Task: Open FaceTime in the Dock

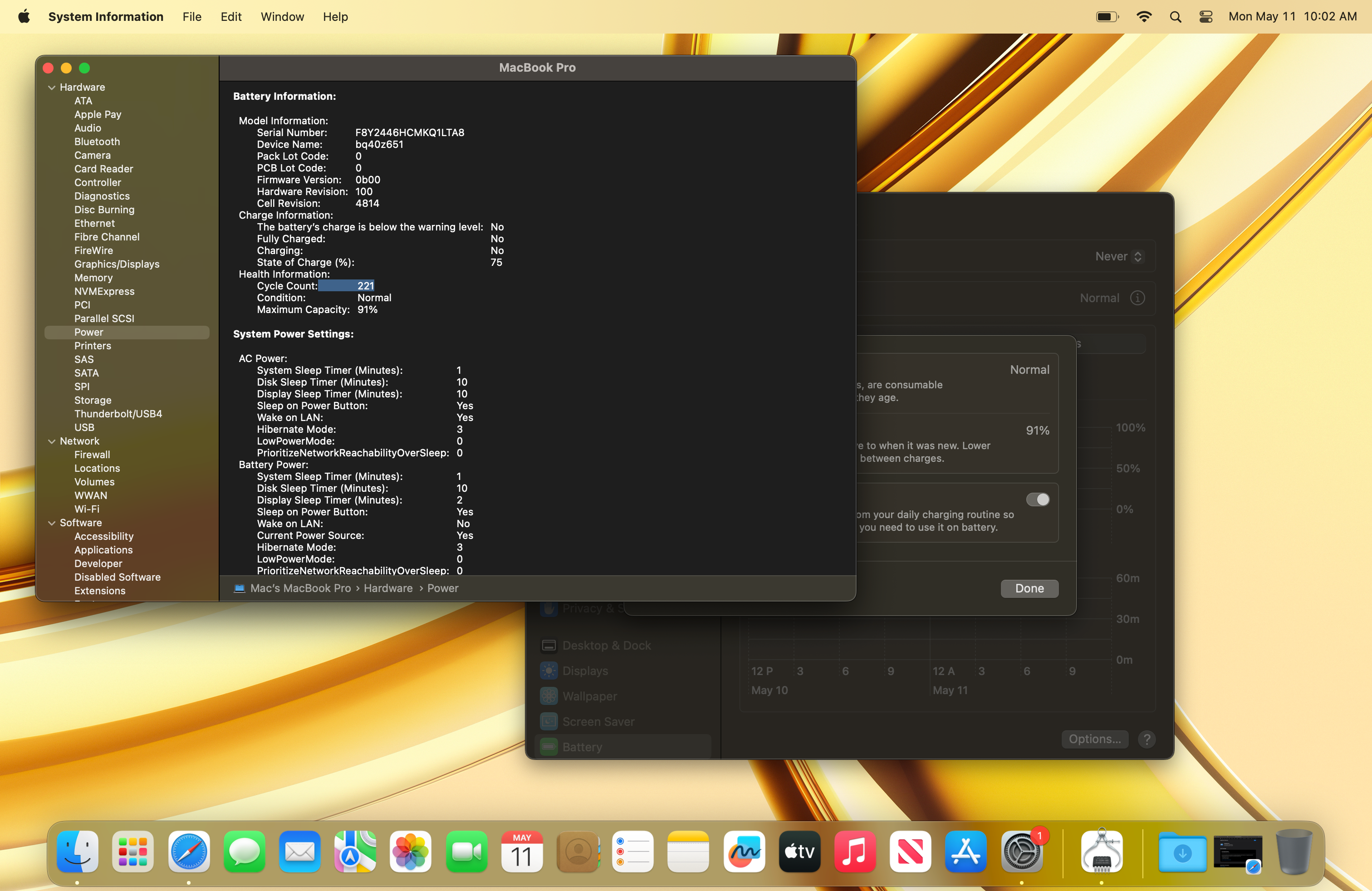Action: (x=466, y=851)
